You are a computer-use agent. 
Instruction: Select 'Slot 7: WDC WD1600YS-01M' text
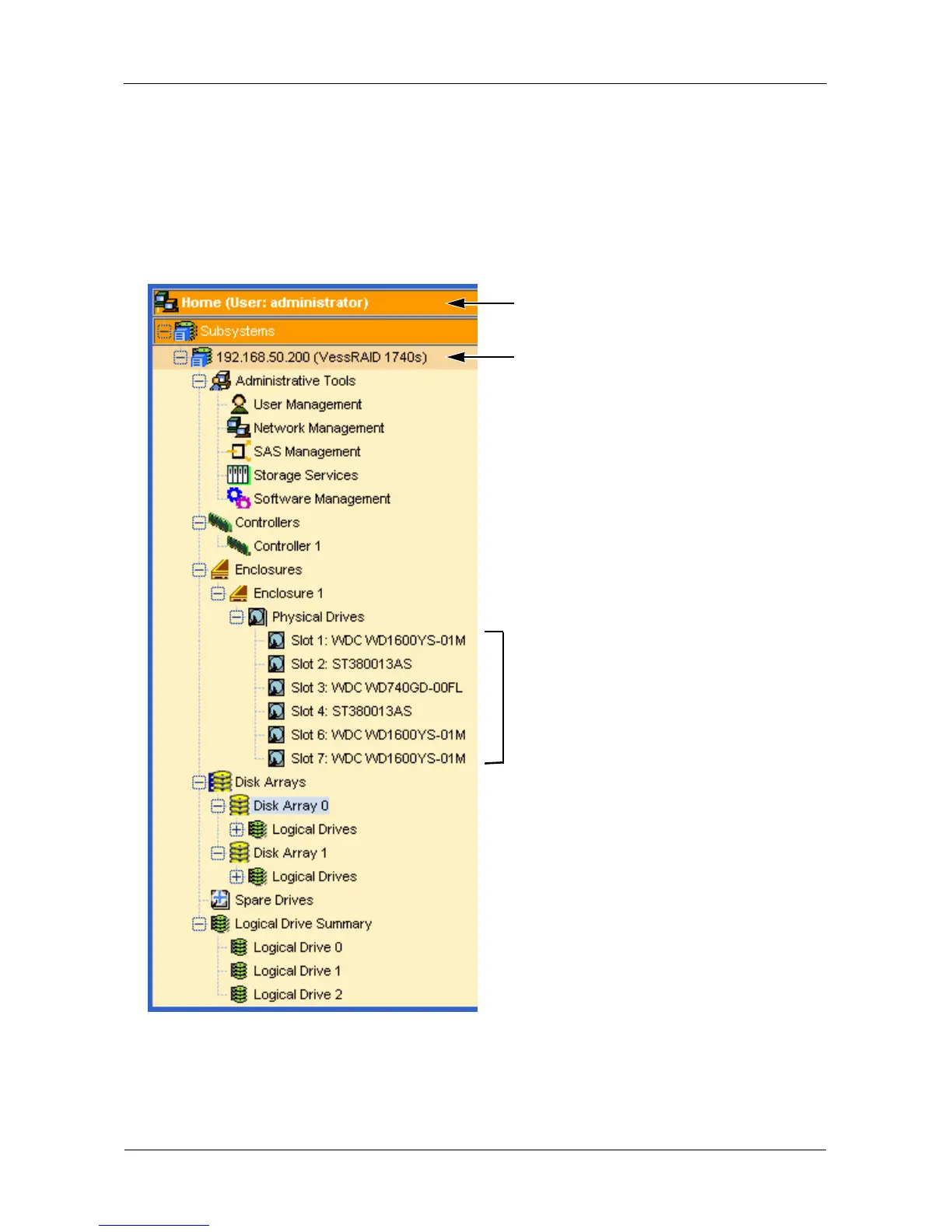tap(379, 758)
